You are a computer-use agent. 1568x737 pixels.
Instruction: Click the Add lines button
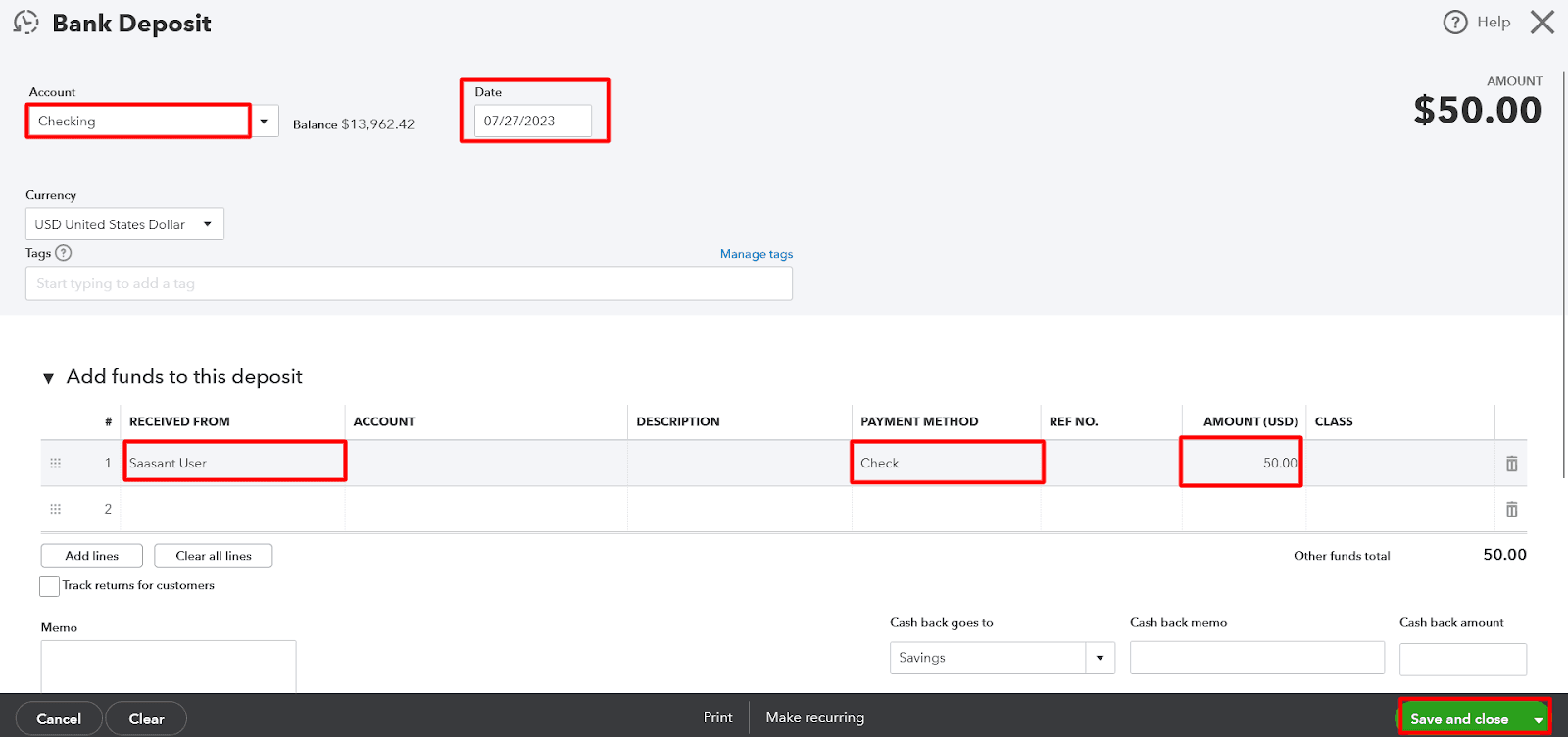tap(92, 556)
